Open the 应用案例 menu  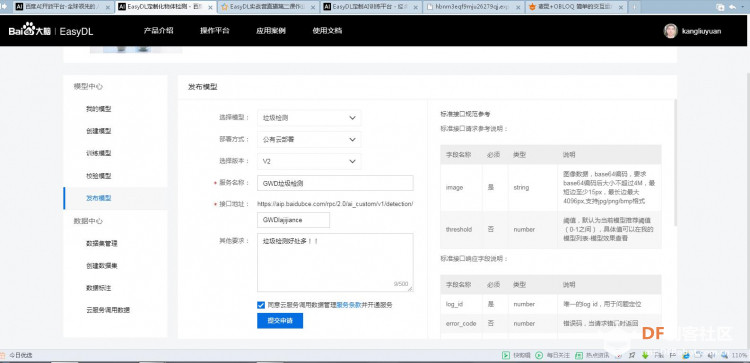coord(271,31)
